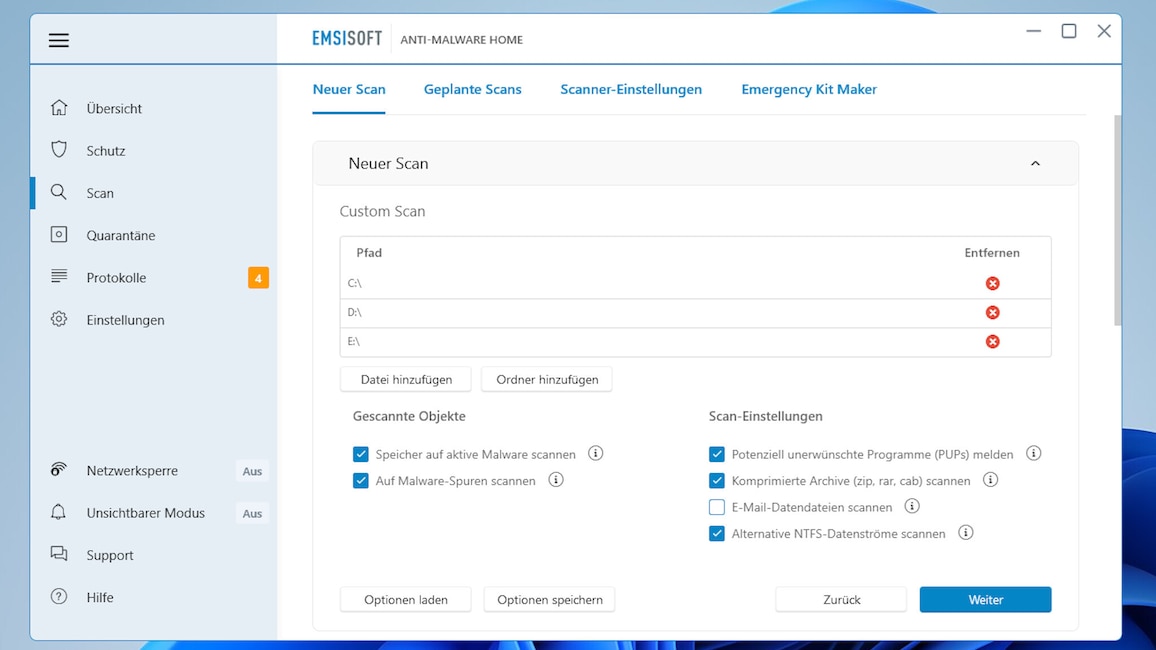Show info for Auf Malware-Spuren scannen

(556, 480)
